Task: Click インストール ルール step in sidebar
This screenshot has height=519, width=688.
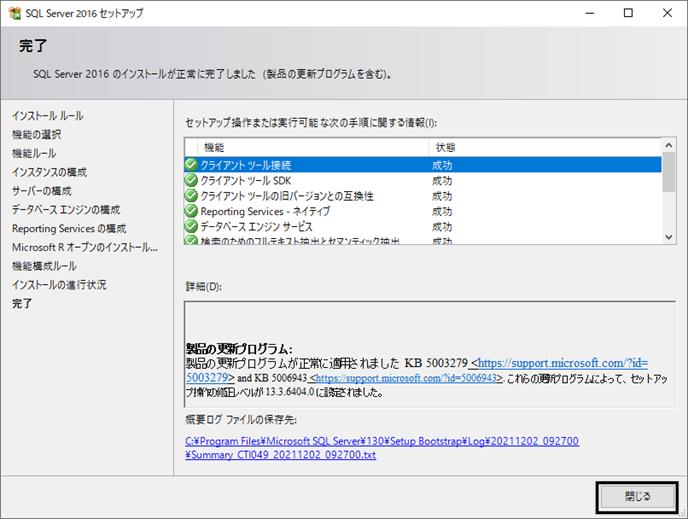Action: pyautogui.click(x=48, y=116)
